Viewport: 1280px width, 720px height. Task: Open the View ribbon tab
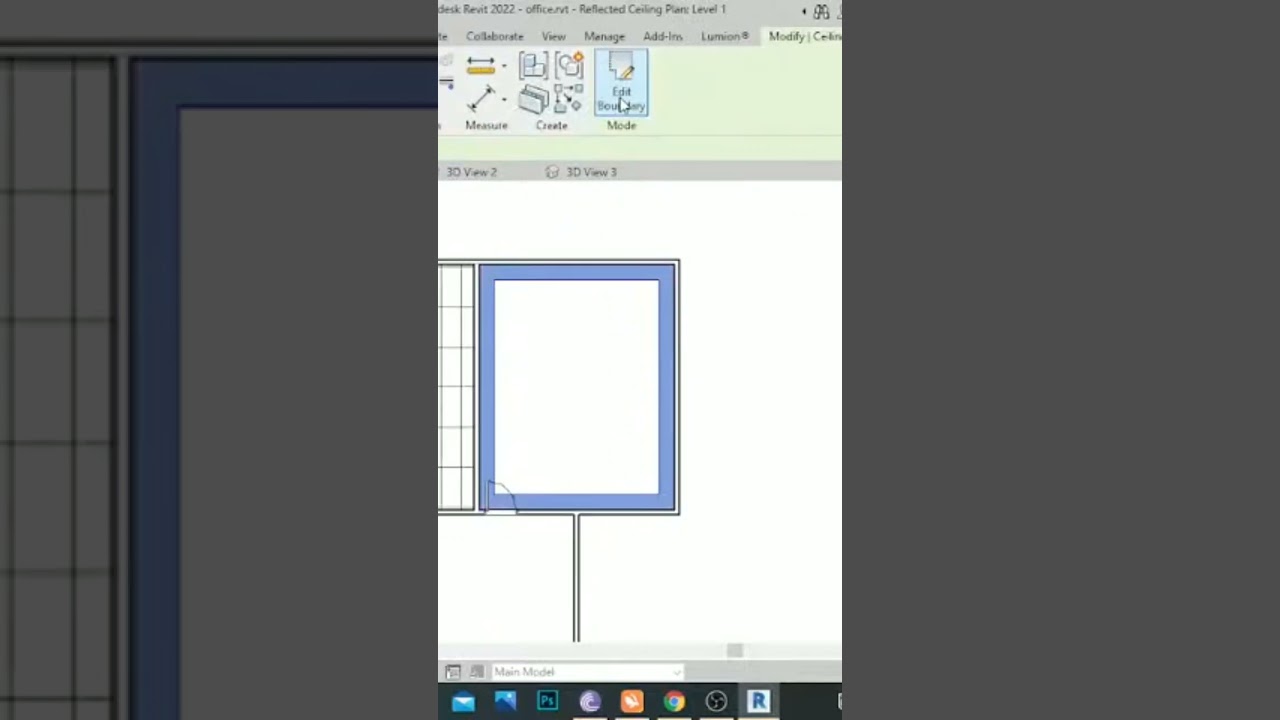click(553, 36)
